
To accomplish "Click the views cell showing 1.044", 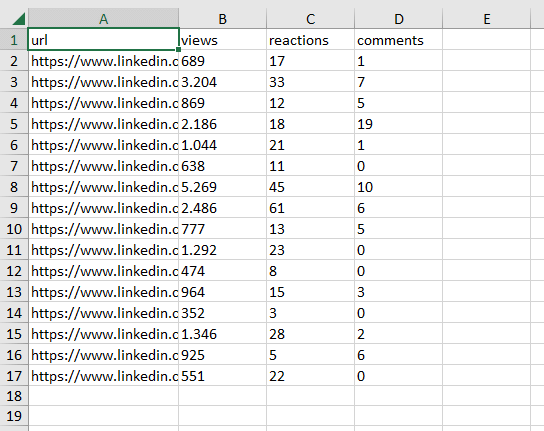I will [x=222, y=145].
